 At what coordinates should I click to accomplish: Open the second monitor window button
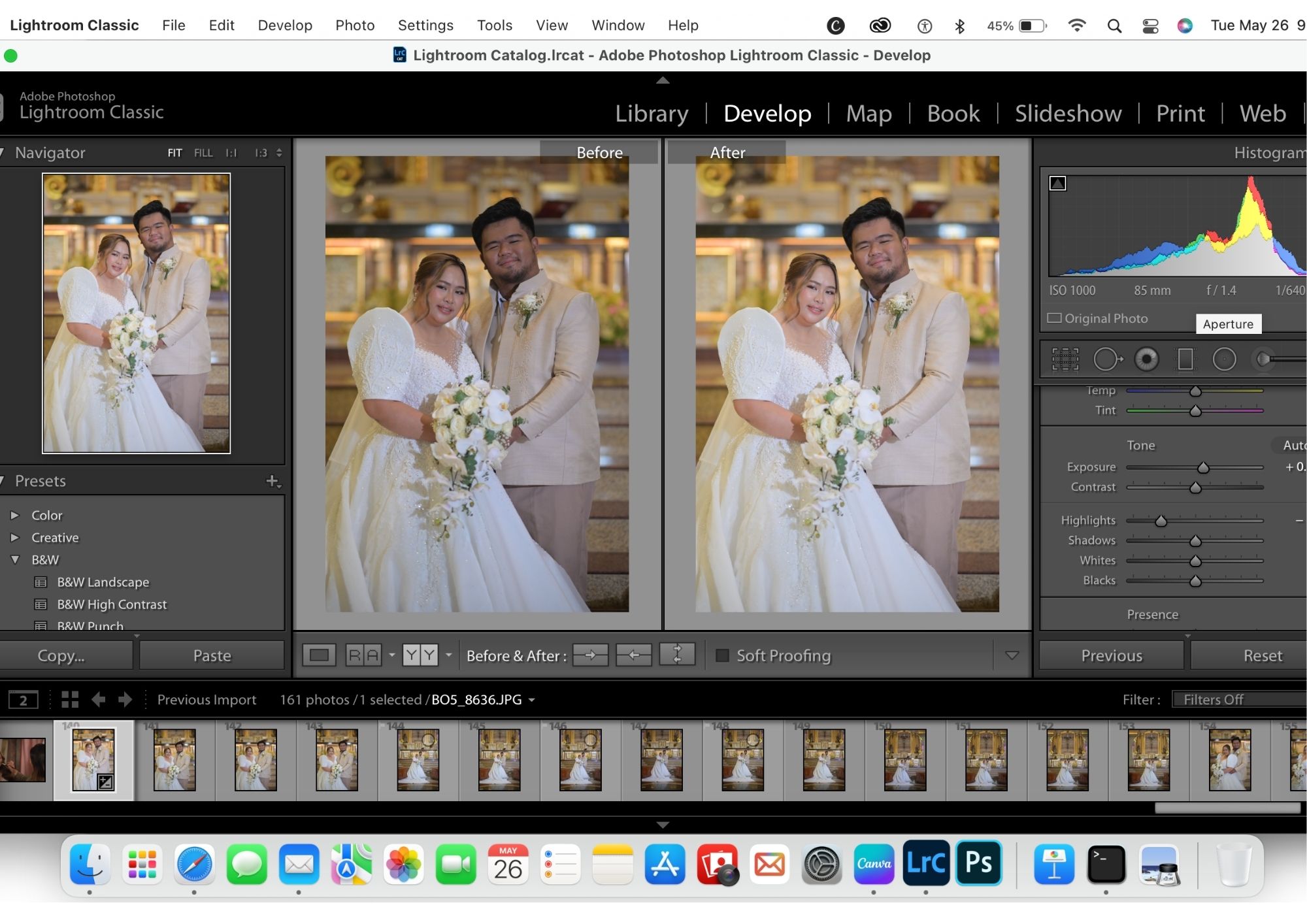coord(24,700)
